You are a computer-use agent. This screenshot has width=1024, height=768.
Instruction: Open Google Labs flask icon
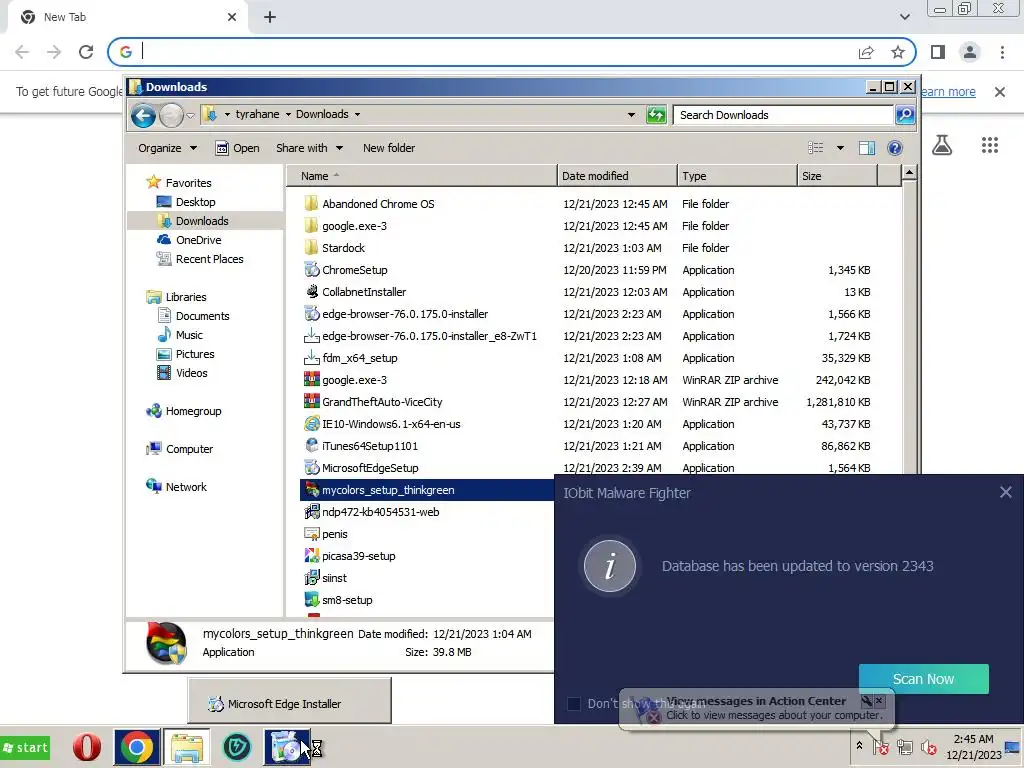point(942,145)
